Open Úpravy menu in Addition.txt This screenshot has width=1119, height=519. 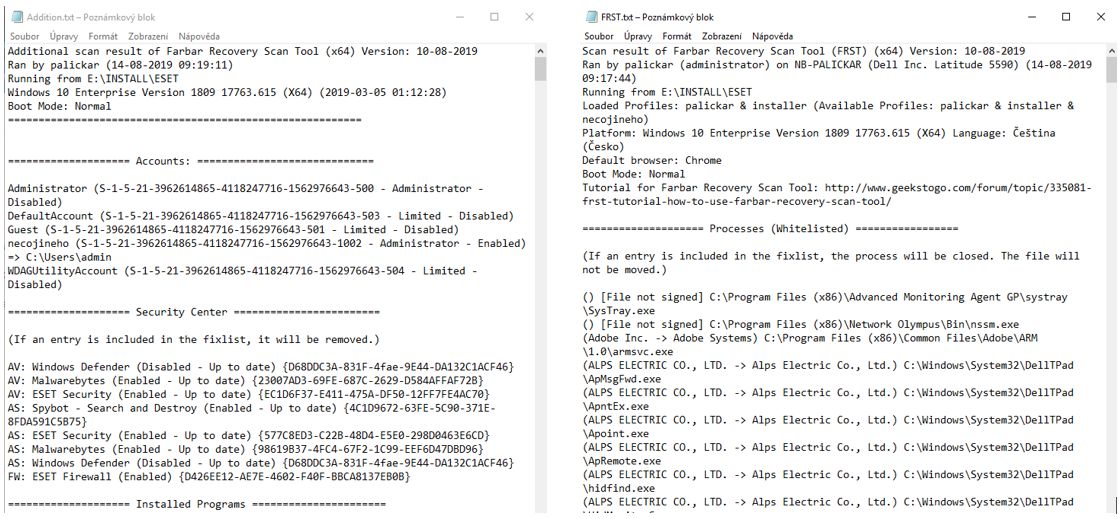tap(64, 36)
